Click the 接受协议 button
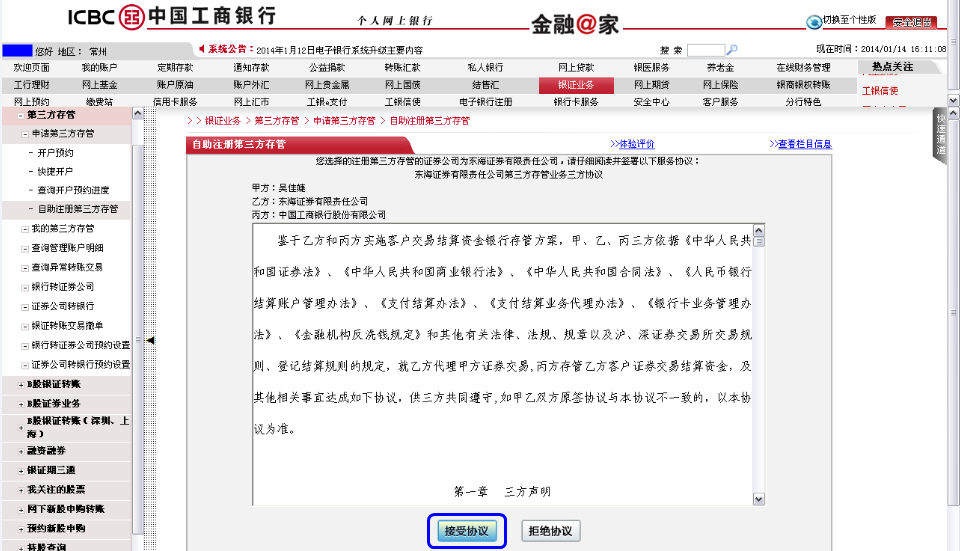960x551 pixels. pos(467,531)
